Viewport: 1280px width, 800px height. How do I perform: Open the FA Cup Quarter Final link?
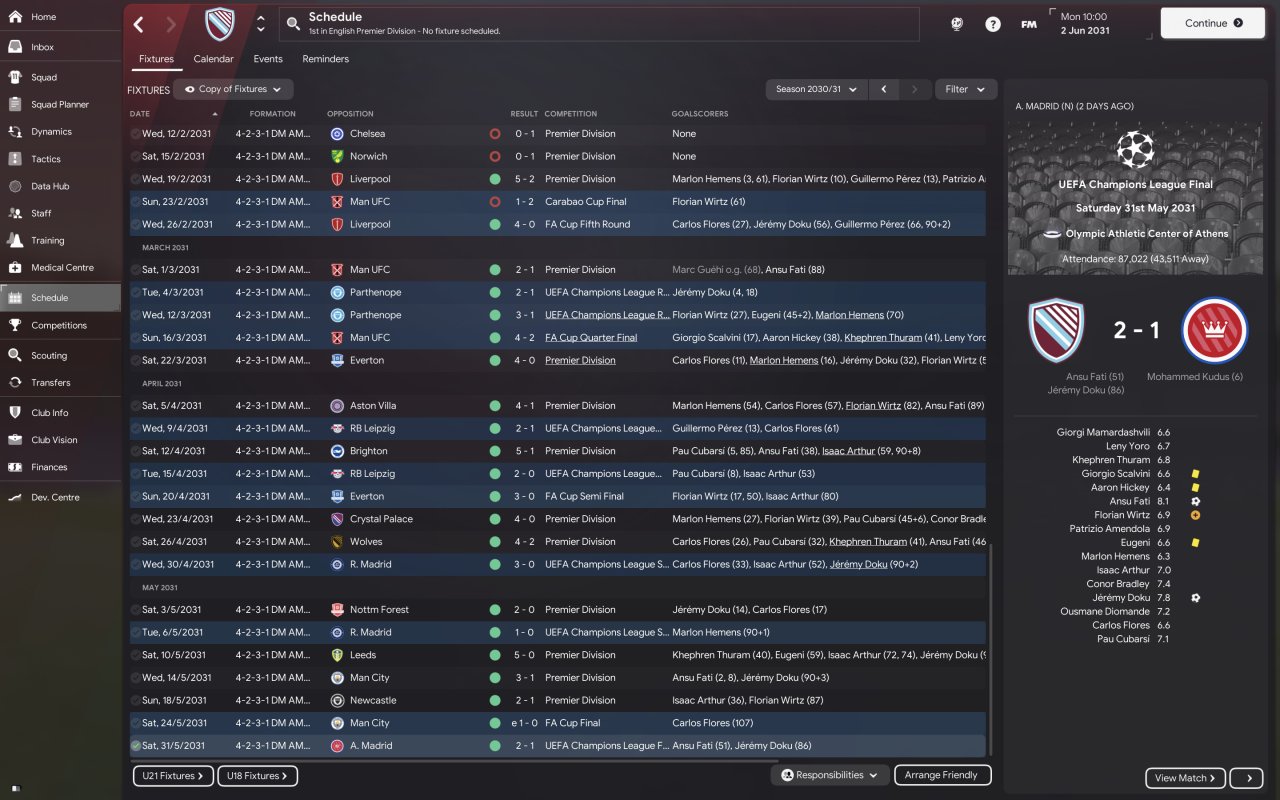click(591, 338)
